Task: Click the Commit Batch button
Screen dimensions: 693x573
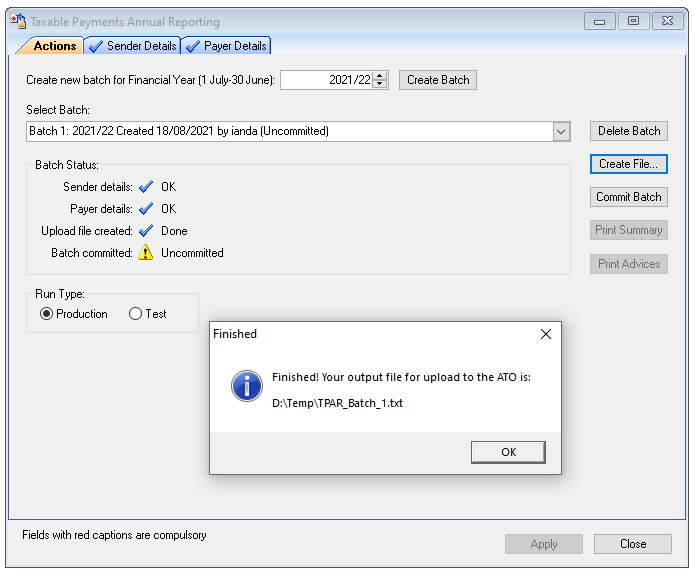Action: [628, 197]
